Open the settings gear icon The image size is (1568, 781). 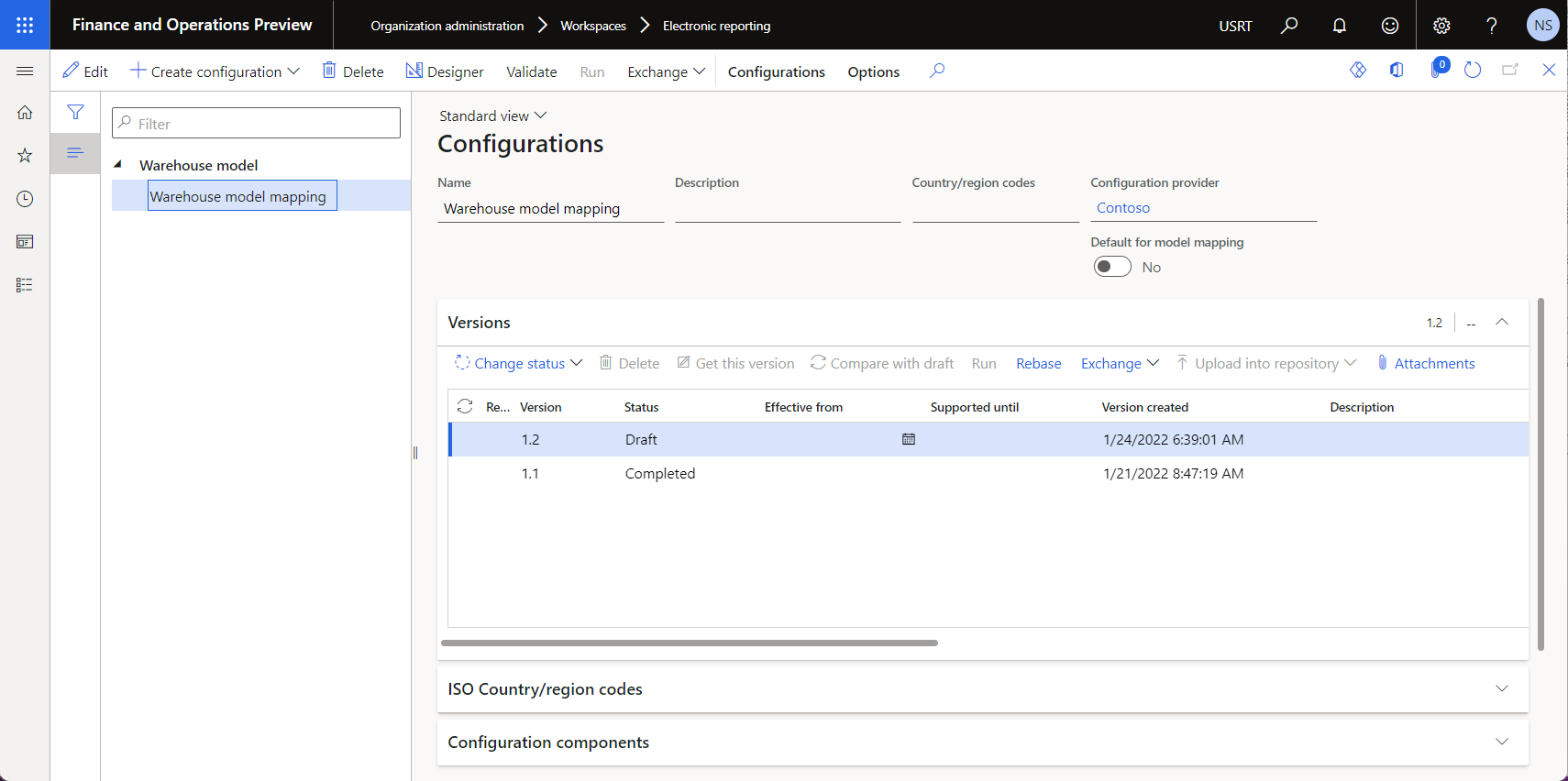click(1441, 26)
